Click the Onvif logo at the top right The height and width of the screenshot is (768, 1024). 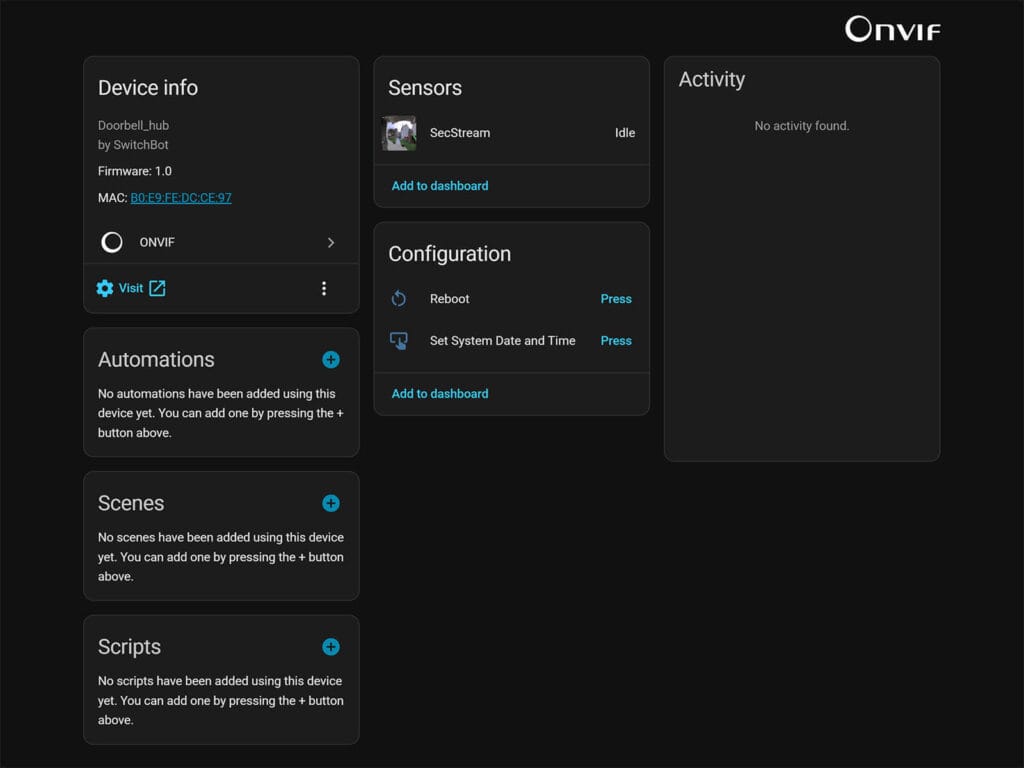pos(894,29)
